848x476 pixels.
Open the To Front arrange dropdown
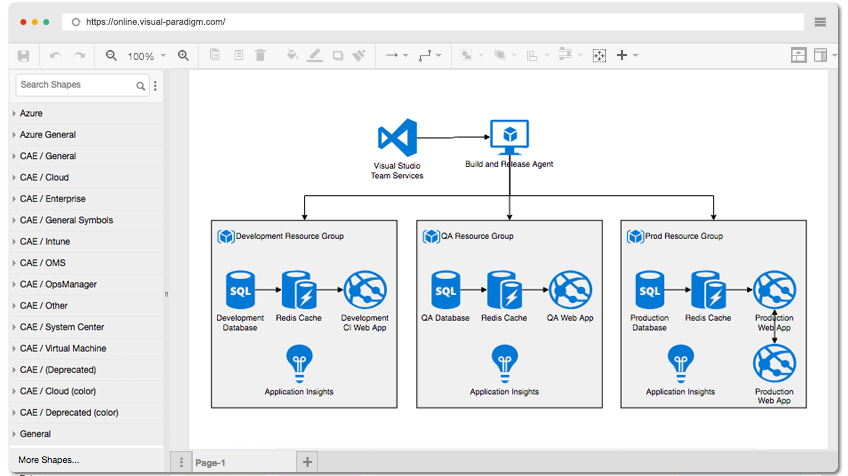tap(471, 55)
